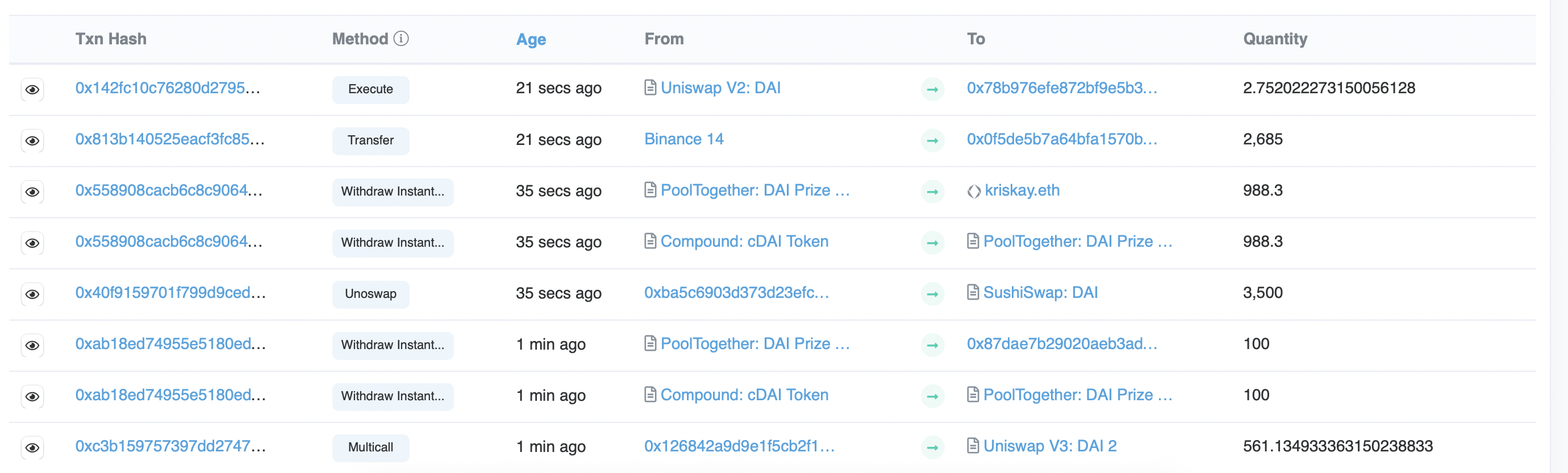Open transaction 0x813b140525eacf3fc85…
This screenshot has height=473, width=1568.
coord(170,139)
